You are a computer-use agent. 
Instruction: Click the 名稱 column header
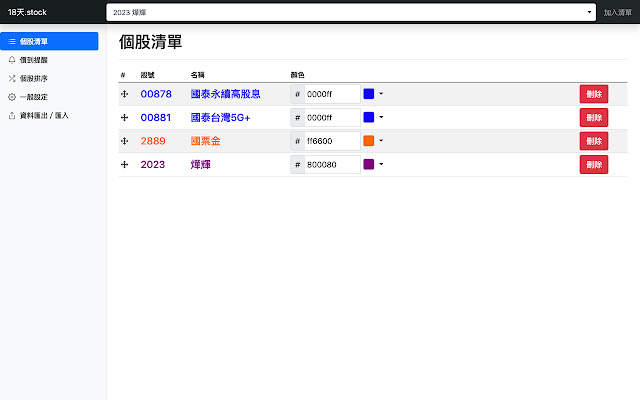[x=198, y=75]
